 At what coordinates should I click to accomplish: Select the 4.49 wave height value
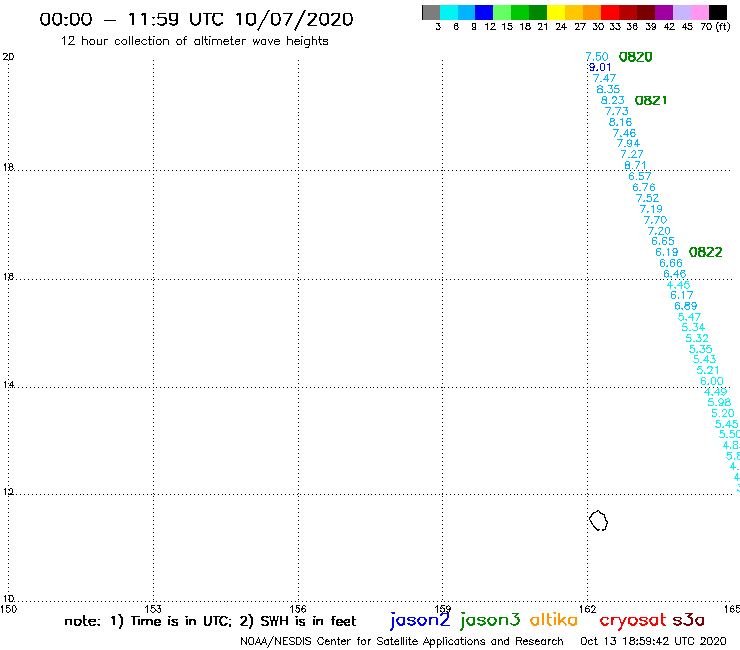point(716,392)
